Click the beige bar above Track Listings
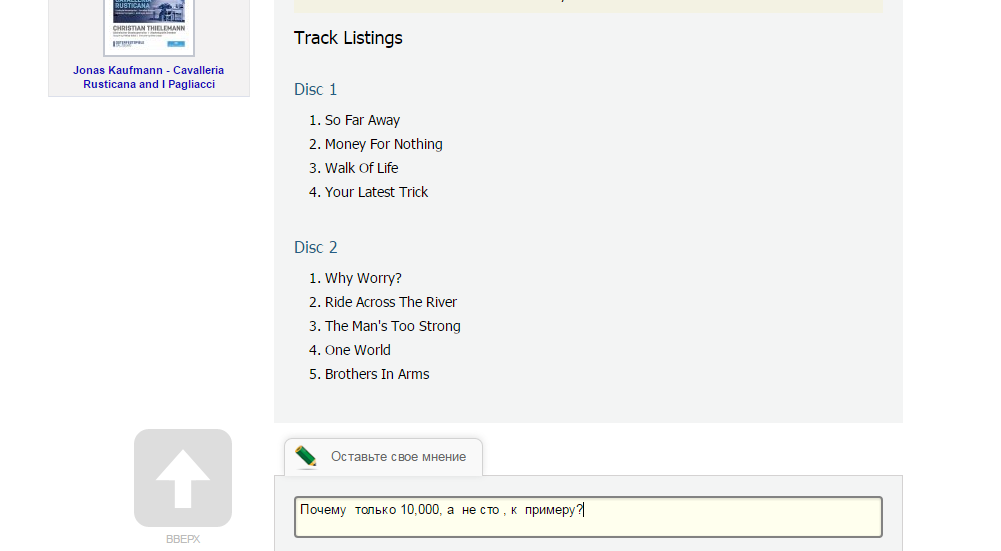The image size is (1001, 551). tap(588, 6)
